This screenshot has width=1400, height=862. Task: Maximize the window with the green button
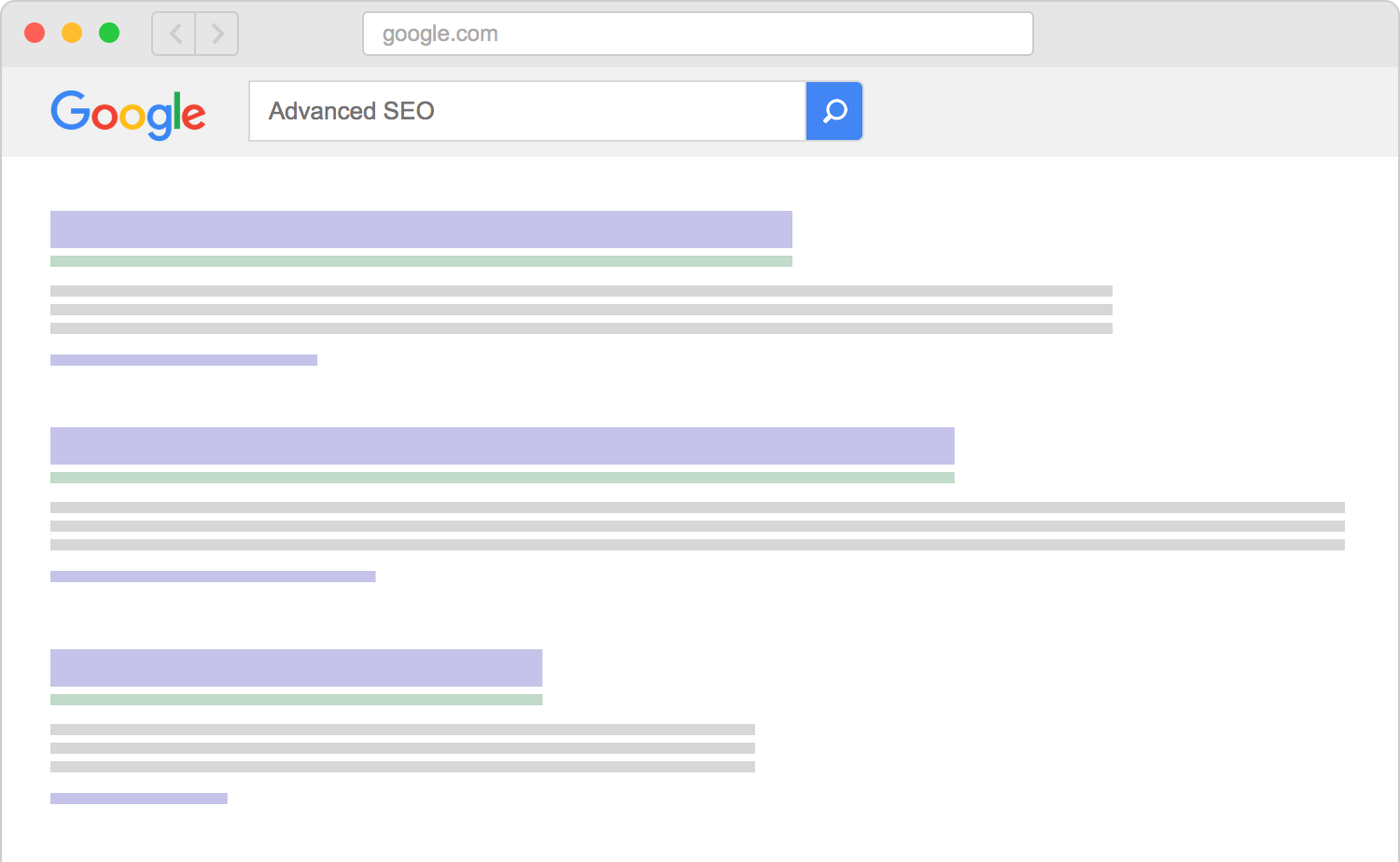pyautogui.click(x=109, y=34)
